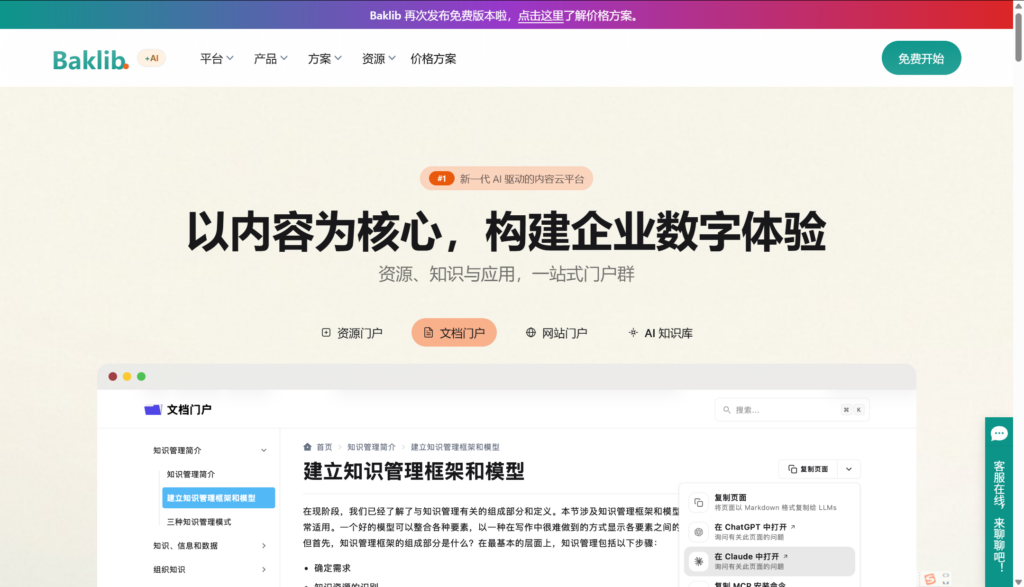Follow the 点击这里 link in banner
Screen dimensions: 1024x587
pyautogui.click(x=541, y=16)
